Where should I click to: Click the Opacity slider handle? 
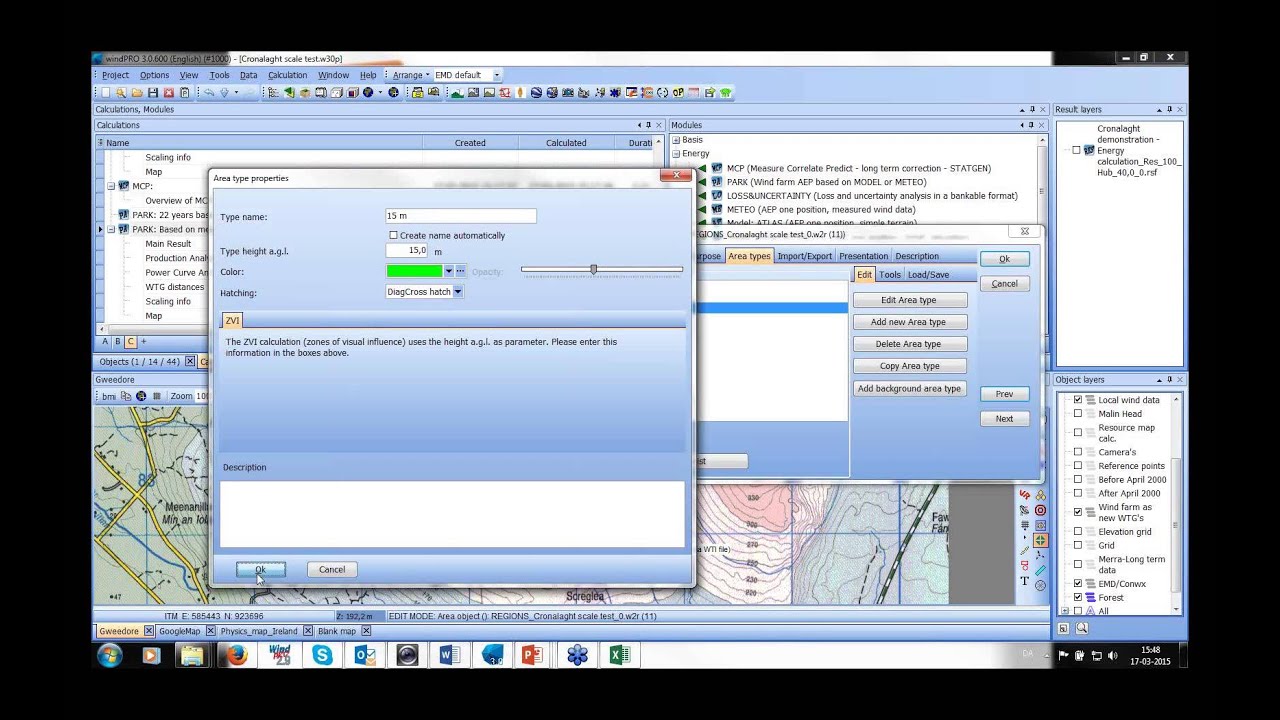point(594,269)
